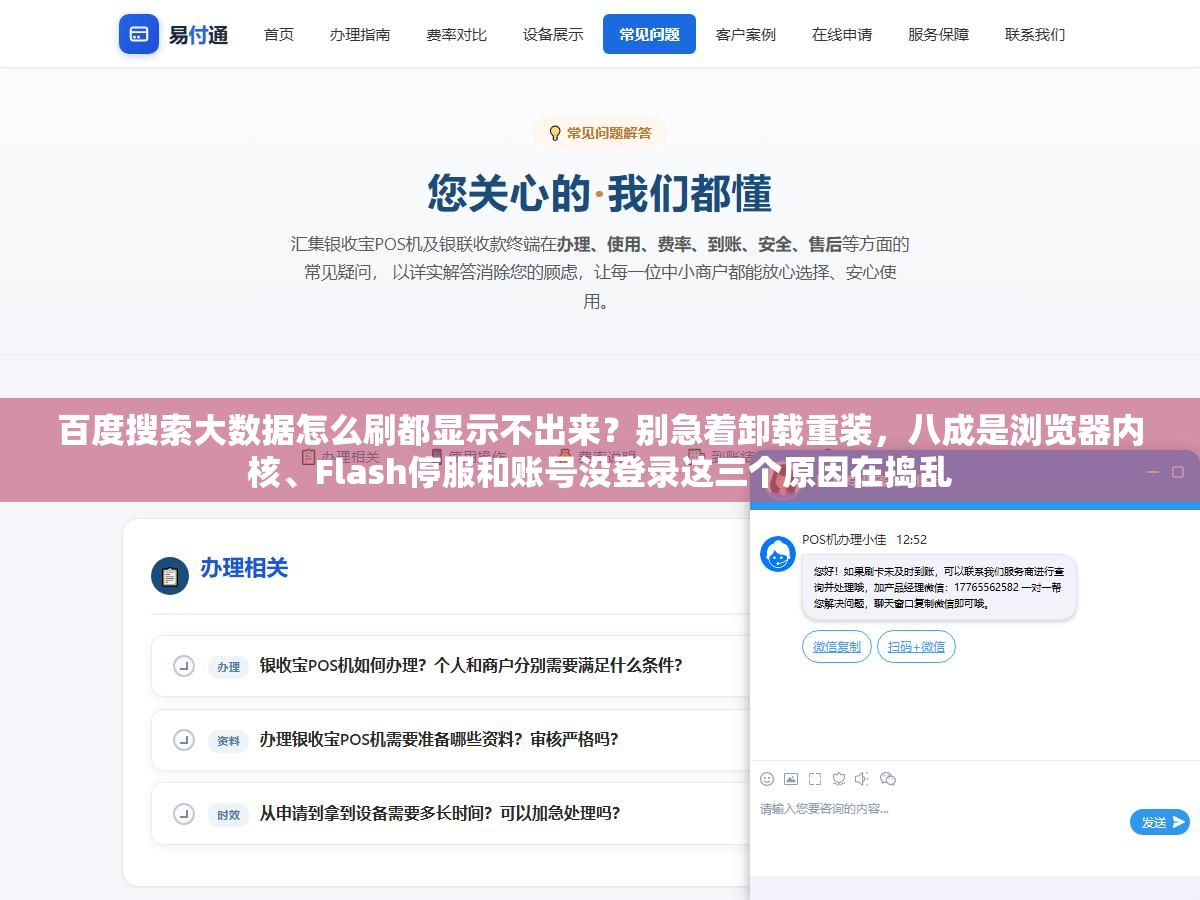Click the 扫码+微信 chat button
The height and width of the screenshot is (900, 1200).
point(916,647)
